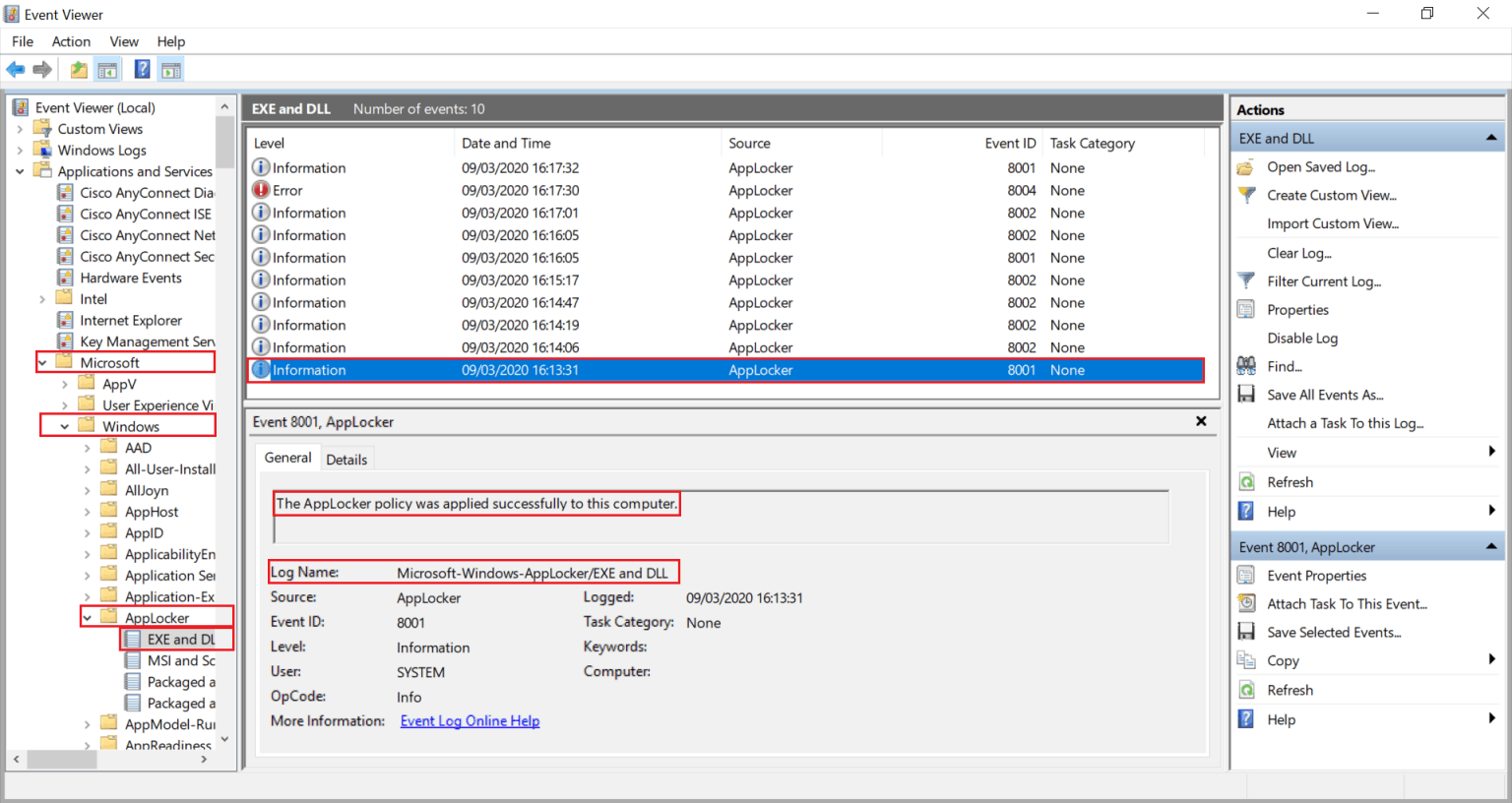Open the View menu
1512x803 pixels.
click(123, 41)
